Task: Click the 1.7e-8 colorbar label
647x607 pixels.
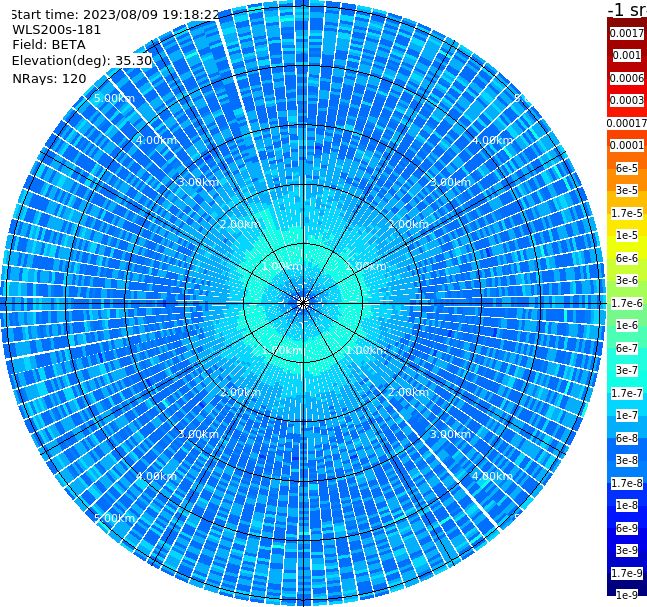Action: click(x=627, y=483)
